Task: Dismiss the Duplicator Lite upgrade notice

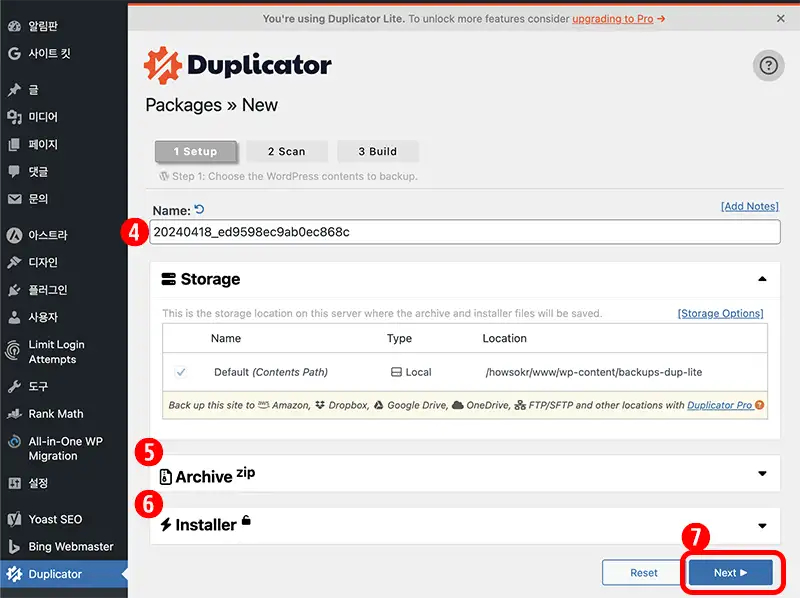Action: coord(781,18)
